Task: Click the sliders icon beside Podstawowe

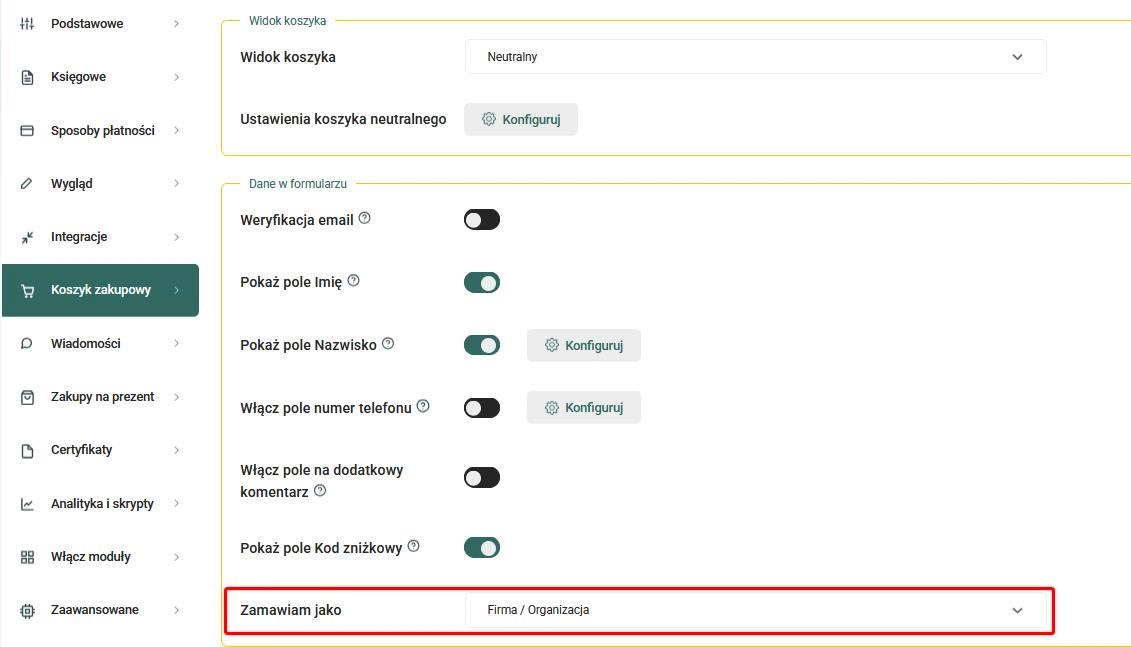Action: (27, 24)
